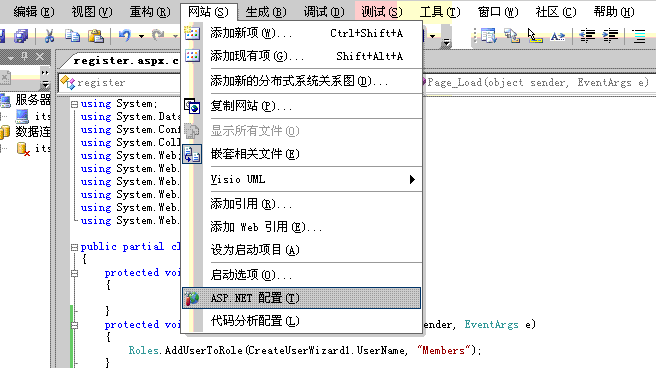
Task: Click Roles.AddUserToRole in the code
Action: tap(185, 350)
